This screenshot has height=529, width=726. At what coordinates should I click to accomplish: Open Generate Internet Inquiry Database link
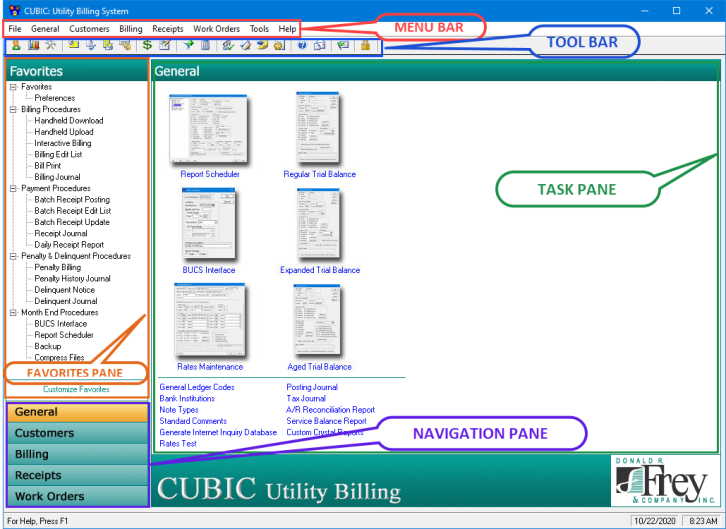[x=218, y=432]
